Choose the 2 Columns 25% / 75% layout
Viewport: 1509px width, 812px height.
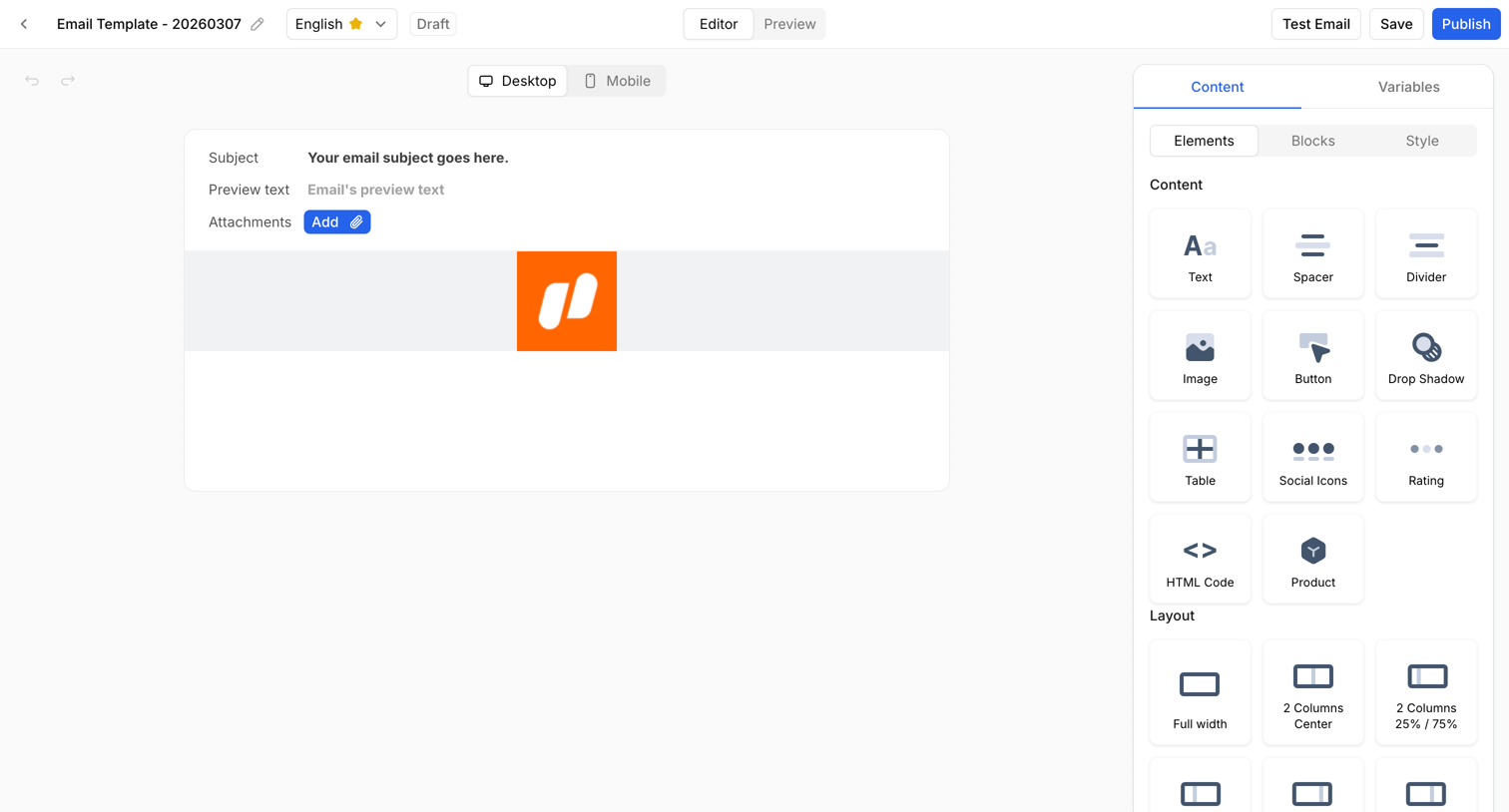(1426, 693)
